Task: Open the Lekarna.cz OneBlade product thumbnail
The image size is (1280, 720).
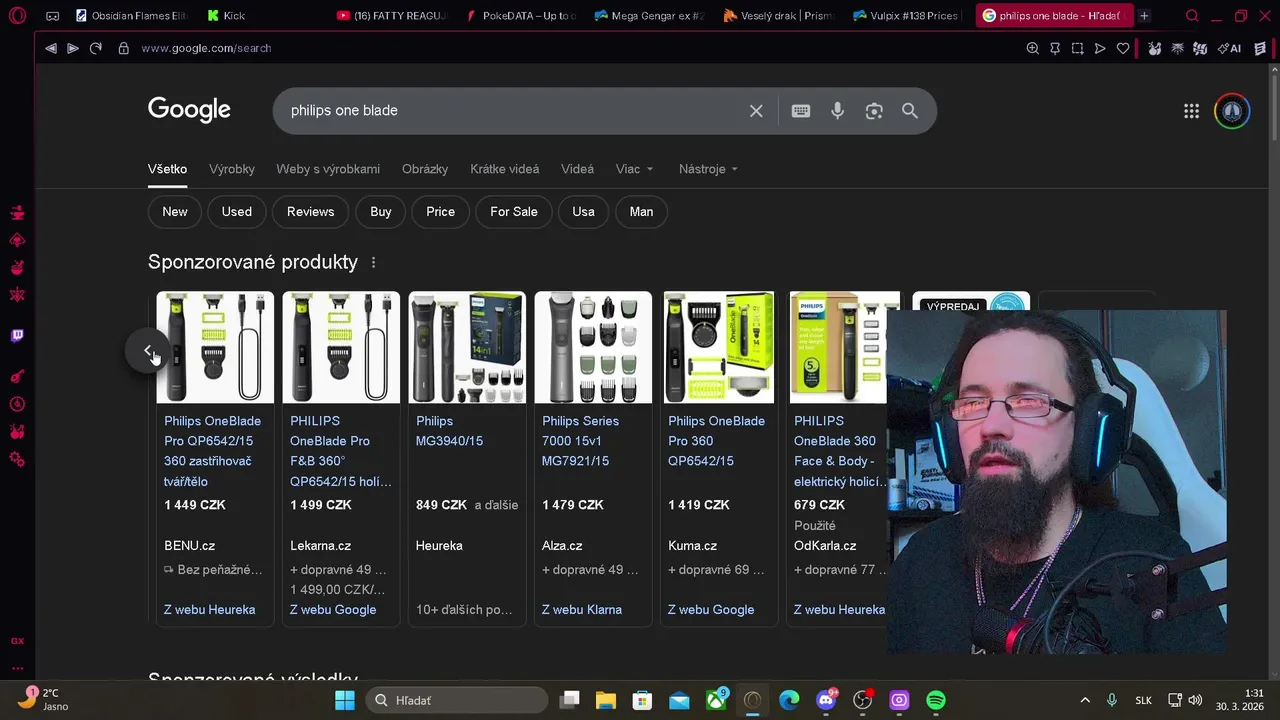Action: pos(341,348)
